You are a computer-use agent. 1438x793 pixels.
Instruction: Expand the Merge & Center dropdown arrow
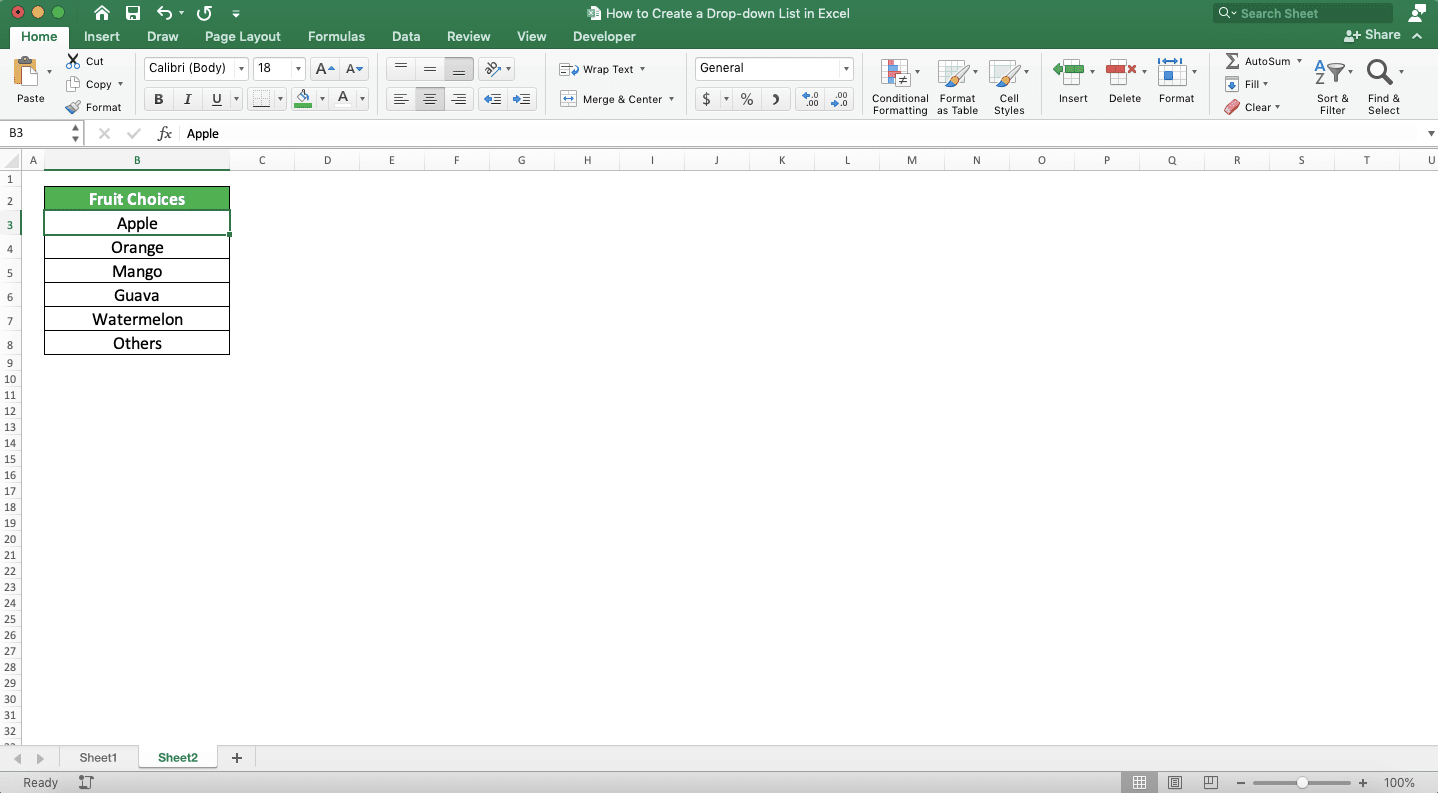[x=671, y=99]
